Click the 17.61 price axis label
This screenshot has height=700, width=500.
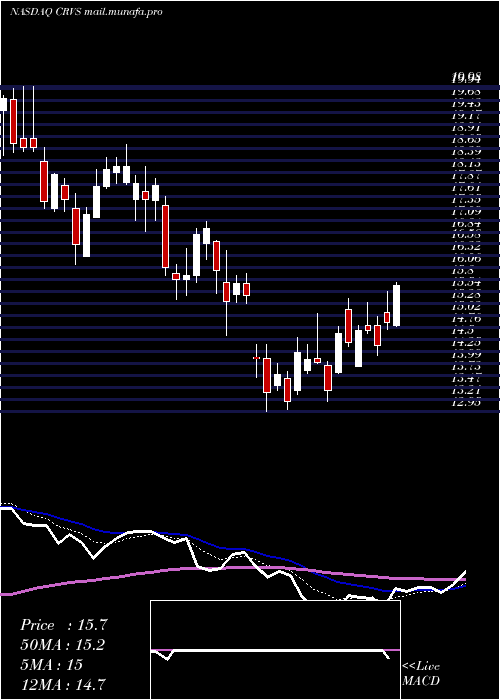(466, 188)
